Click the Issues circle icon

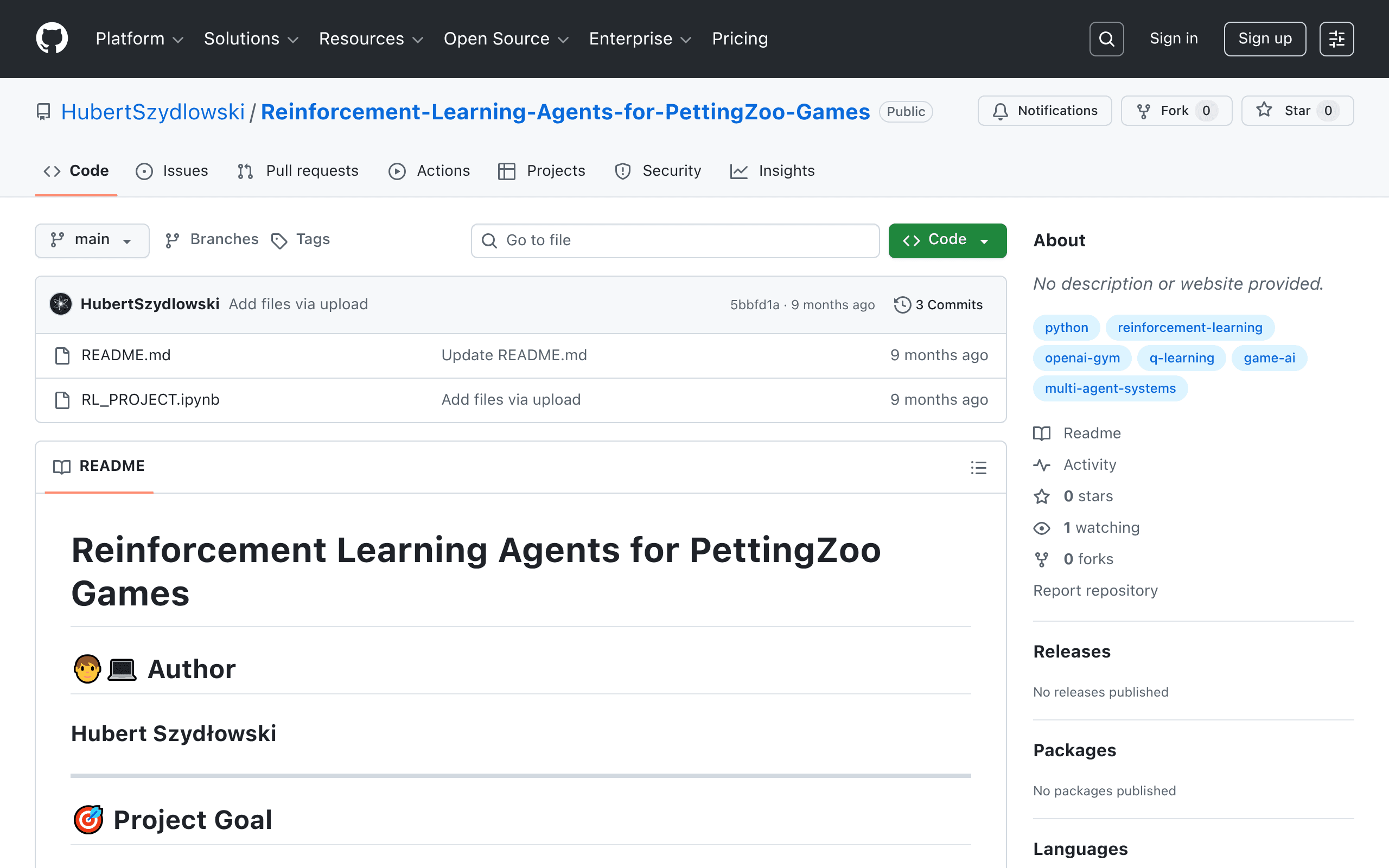pyautogui.click(x=144, y=171)
